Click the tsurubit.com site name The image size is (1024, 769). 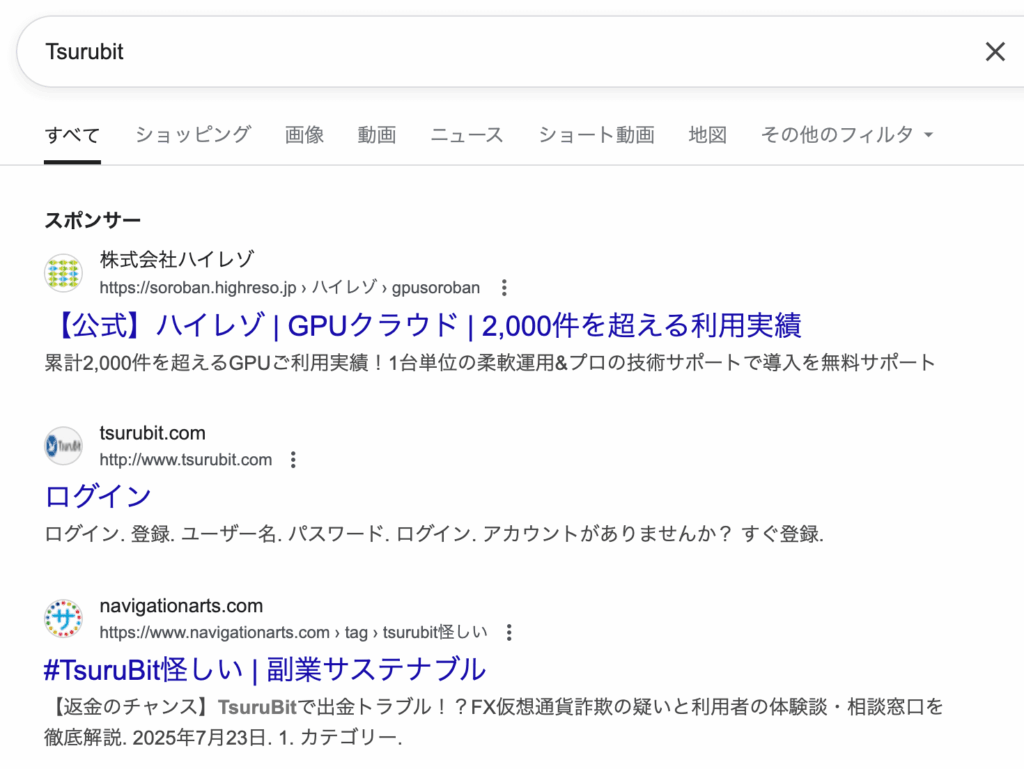152,433
